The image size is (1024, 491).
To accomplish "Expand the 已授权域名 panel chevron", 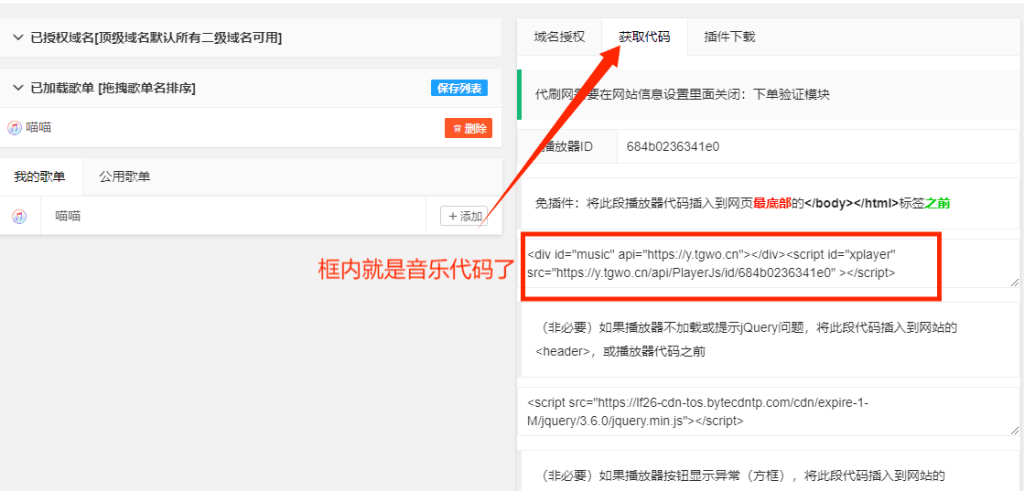I will click(x=18, y=37).
